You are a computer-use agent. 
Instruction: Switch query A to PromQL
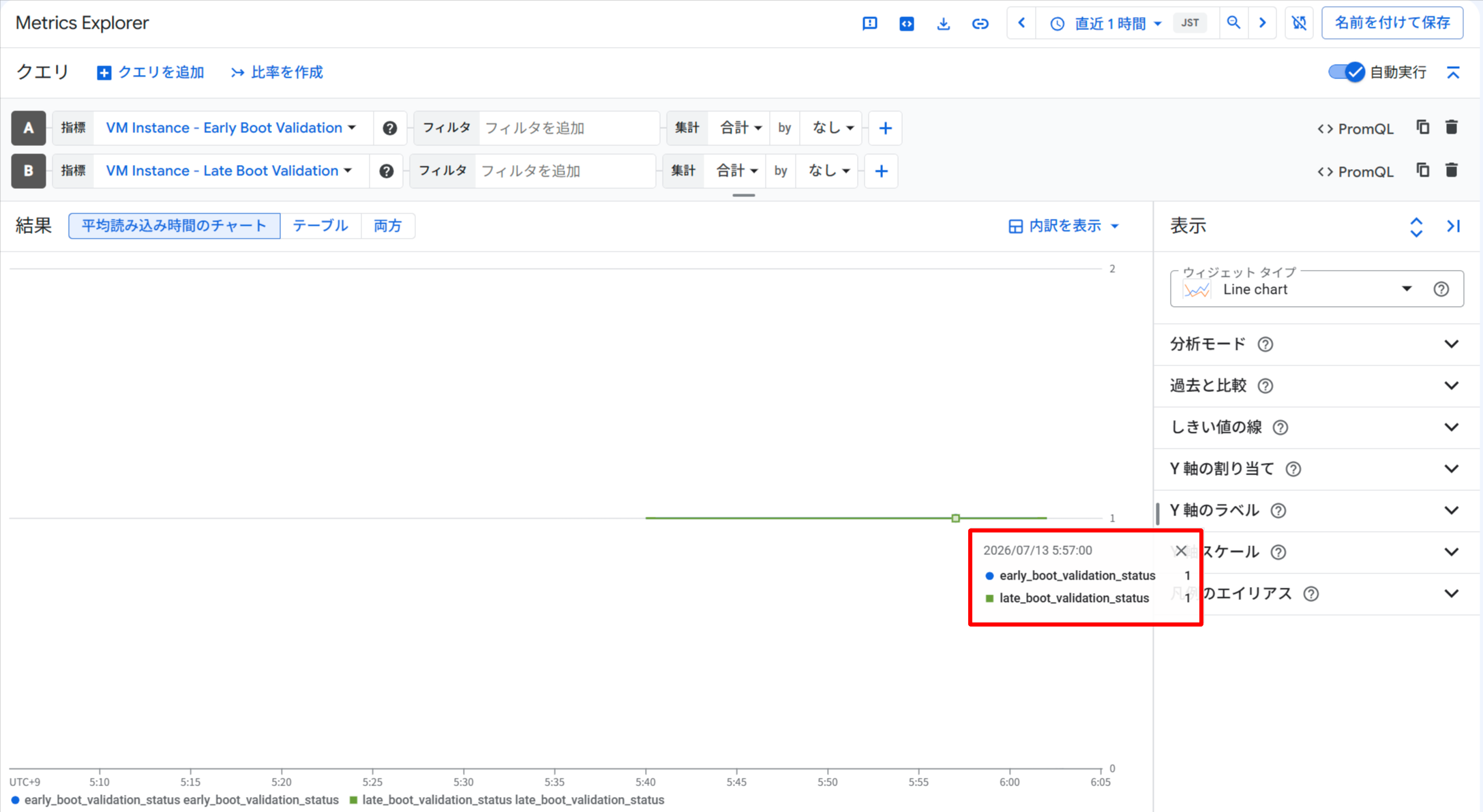pos(1355,129)
